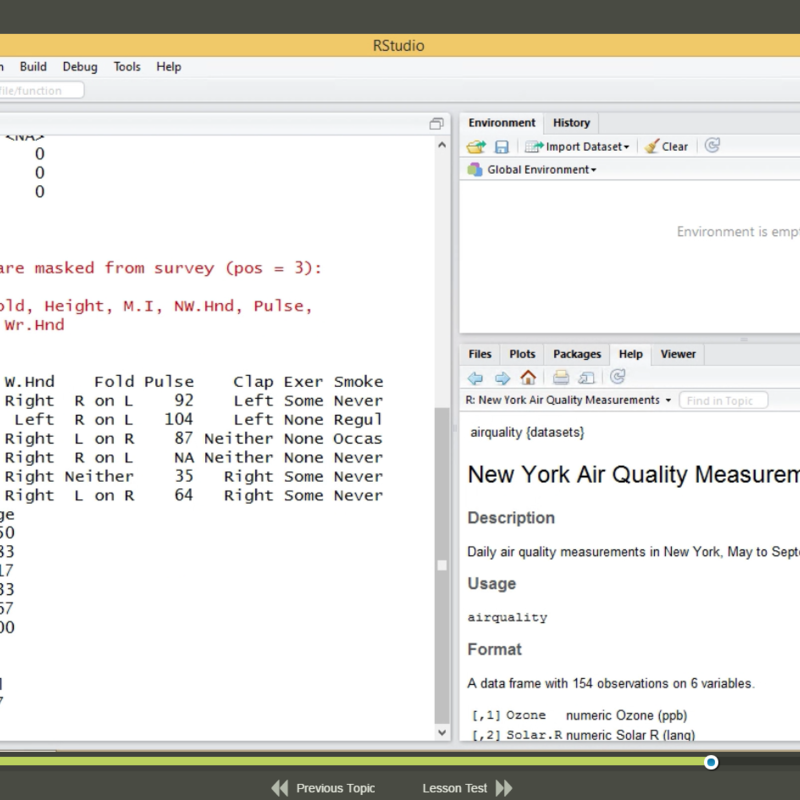
Task: Maximize the console pane icon
Action: tap(436, 124)
